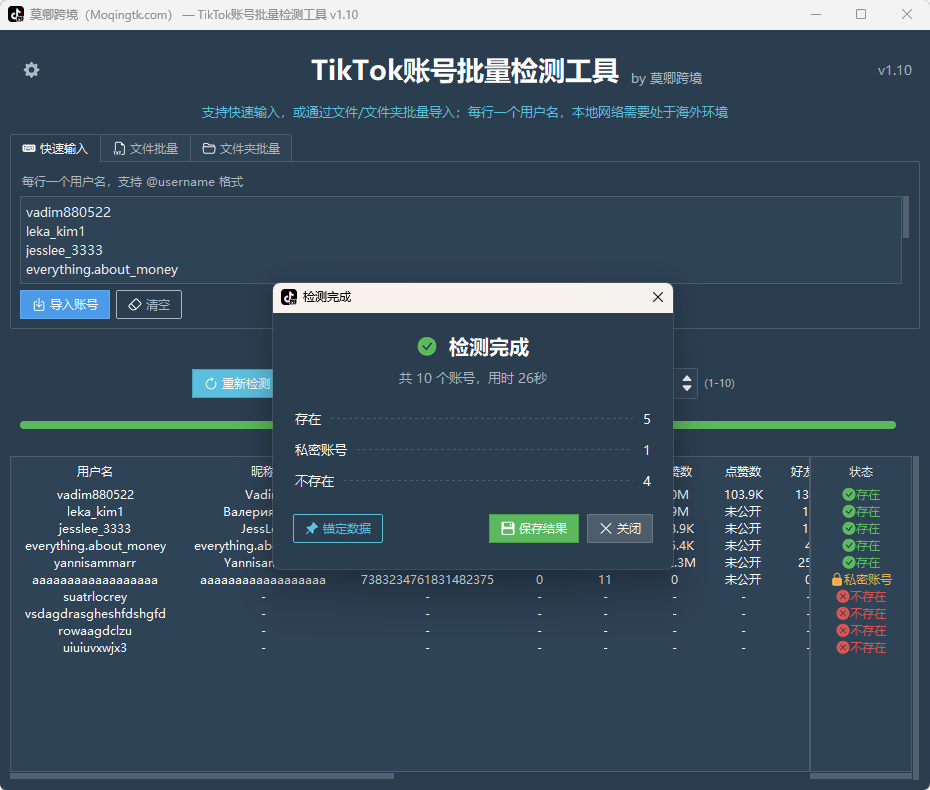Open settings via the gear icon
The image size is (930, 790).
[x=31, y=70]
